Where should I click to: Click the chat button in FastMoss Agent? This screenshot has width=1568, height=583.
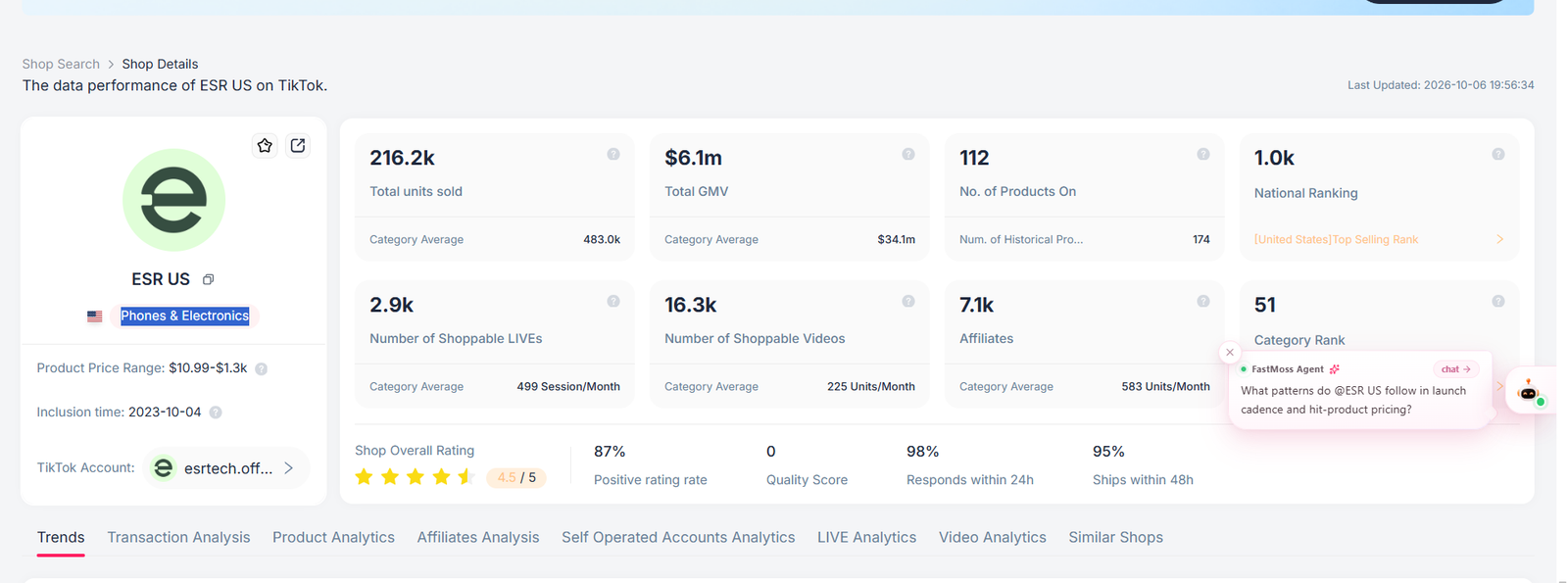coord(1456,369)
